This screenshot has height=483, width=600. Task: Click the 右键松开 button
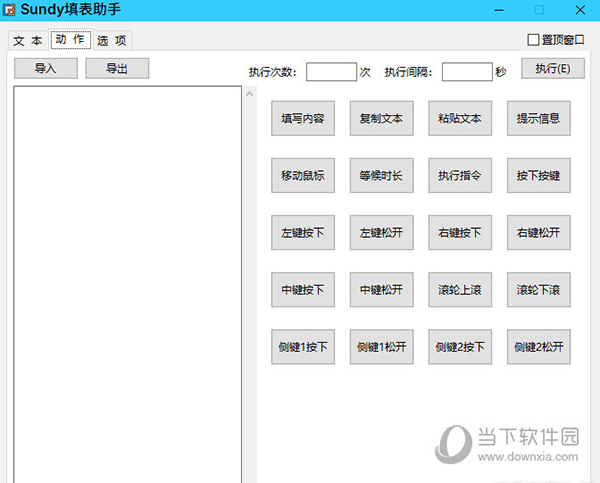(539, 232)
